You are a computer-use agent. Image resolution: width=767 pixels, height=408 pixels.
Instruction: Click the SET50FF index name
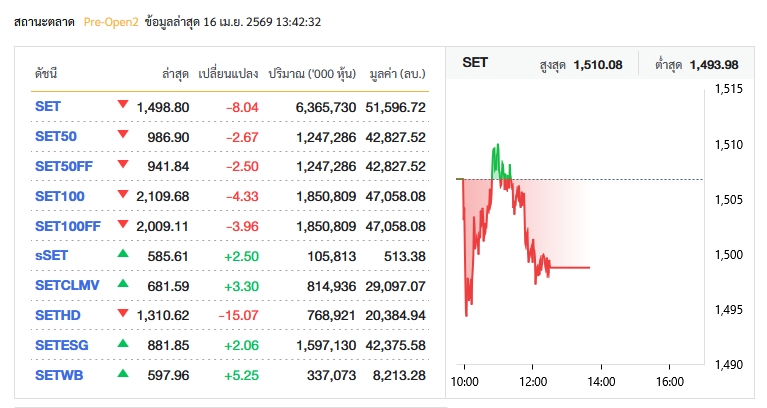tap(62, 166)
